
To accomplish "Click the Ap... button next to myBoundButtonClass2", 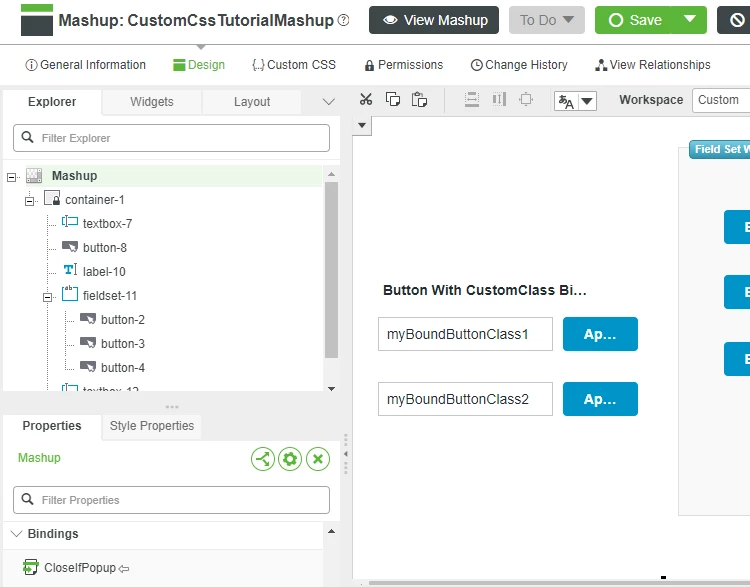I will point(600,399).
